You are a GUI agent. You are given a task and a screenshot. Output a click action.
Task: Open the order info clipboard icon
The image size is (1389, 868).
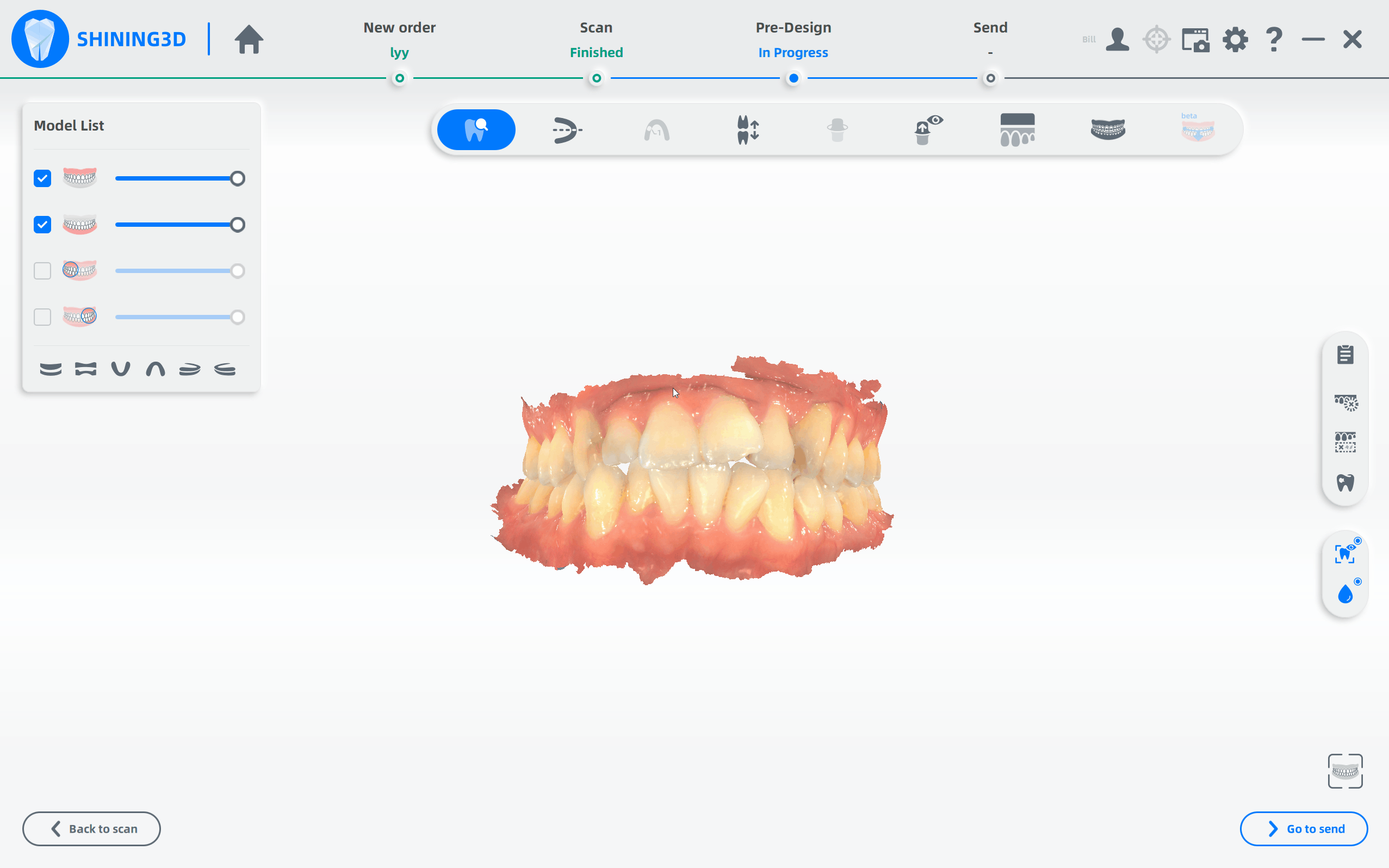pos(1345,355)
